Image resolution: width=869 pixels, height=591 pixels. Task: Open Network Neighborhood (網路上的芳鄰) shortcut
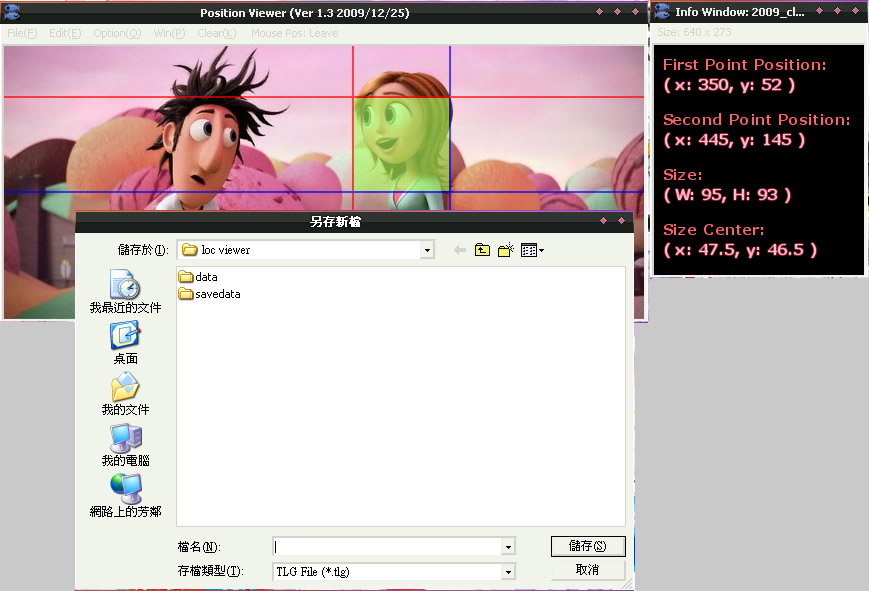(x=125, y=496)
